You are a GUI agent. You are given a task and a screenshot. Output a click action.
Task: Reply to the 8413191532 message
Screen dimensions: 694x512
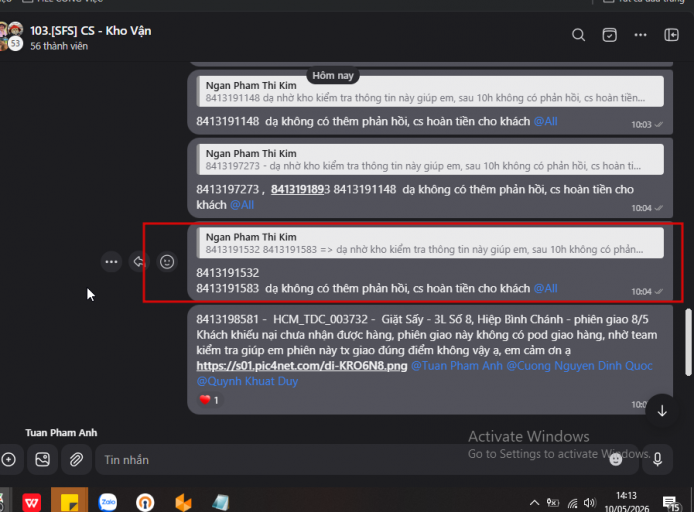point(139,262)
